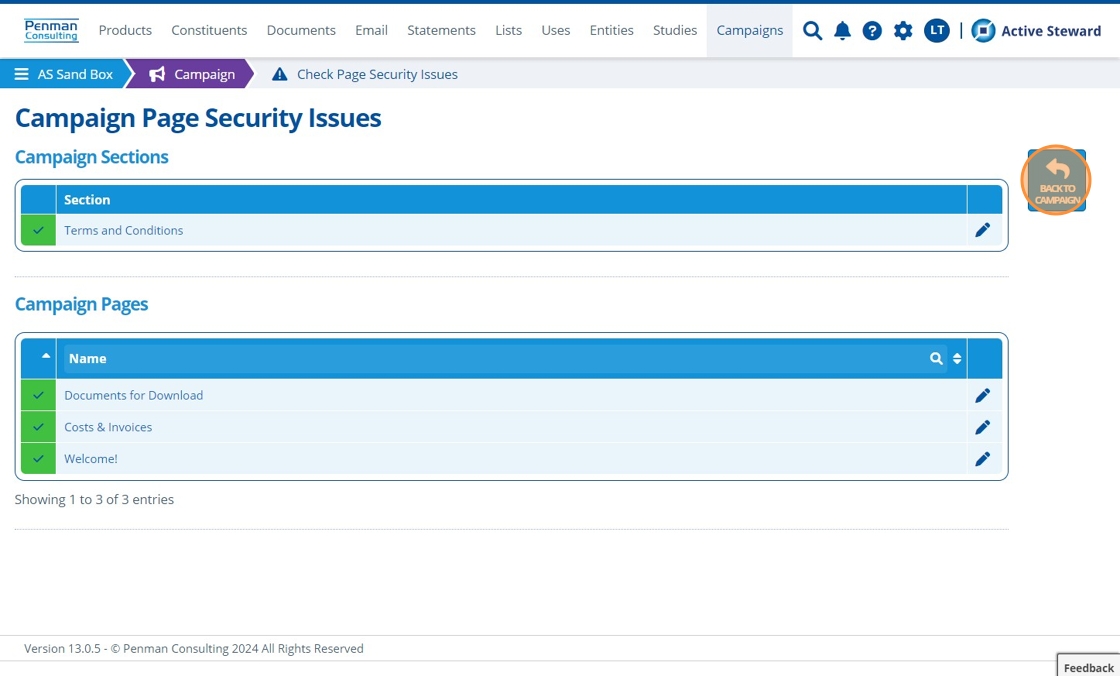Click the hamburger menu on AS Sand Box
1120x676 pixels.
coord(21,74)
